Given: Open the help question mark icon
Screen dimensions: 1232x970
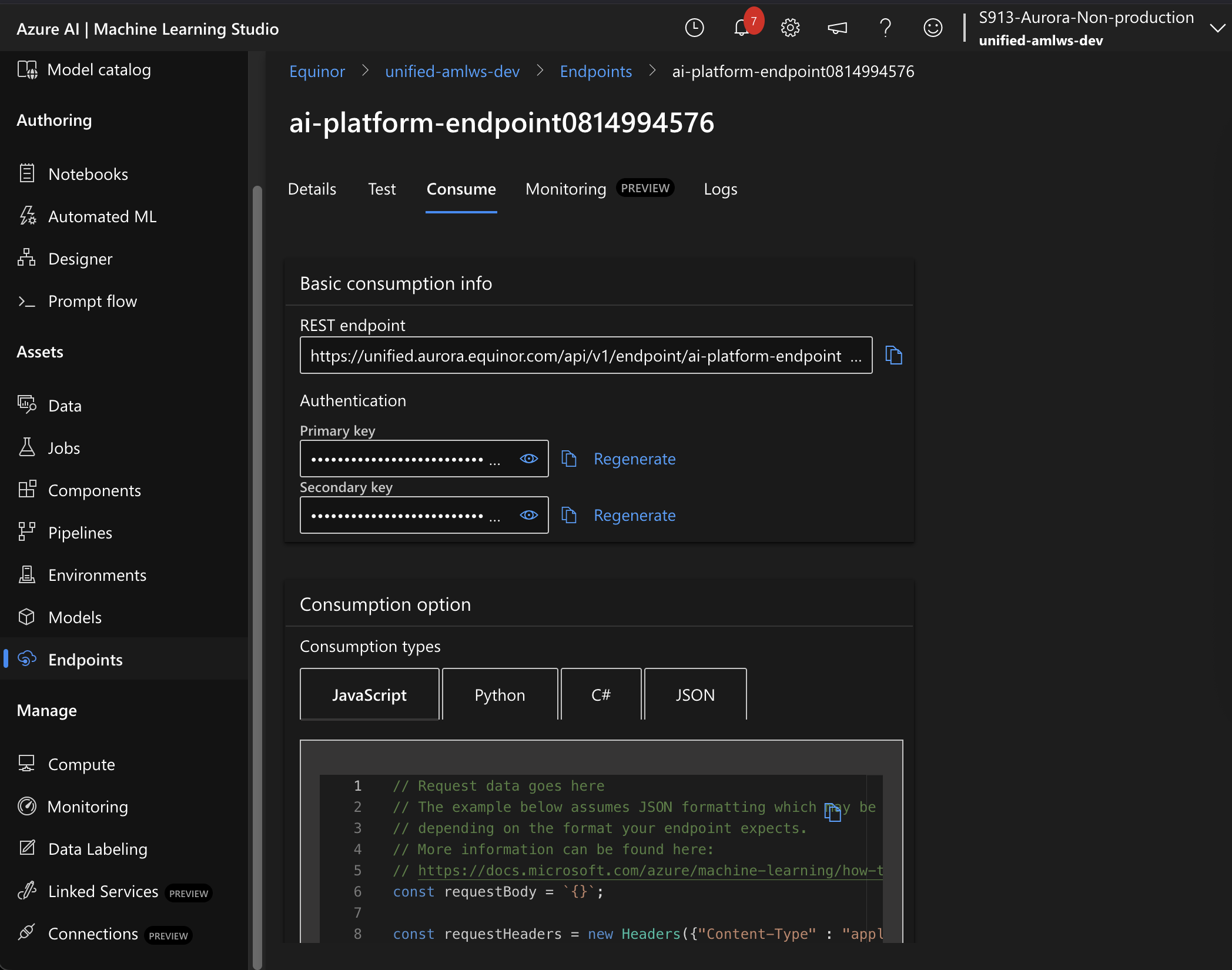Looking at the screenshot, I should pyautogui.click(x=885, y=28).
